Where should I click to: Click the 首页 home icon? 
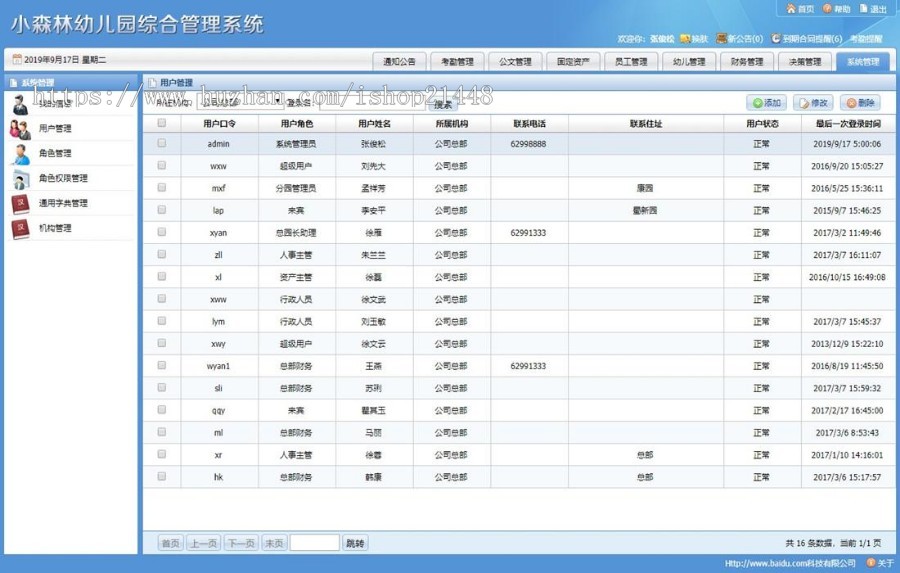click(791, 9)
